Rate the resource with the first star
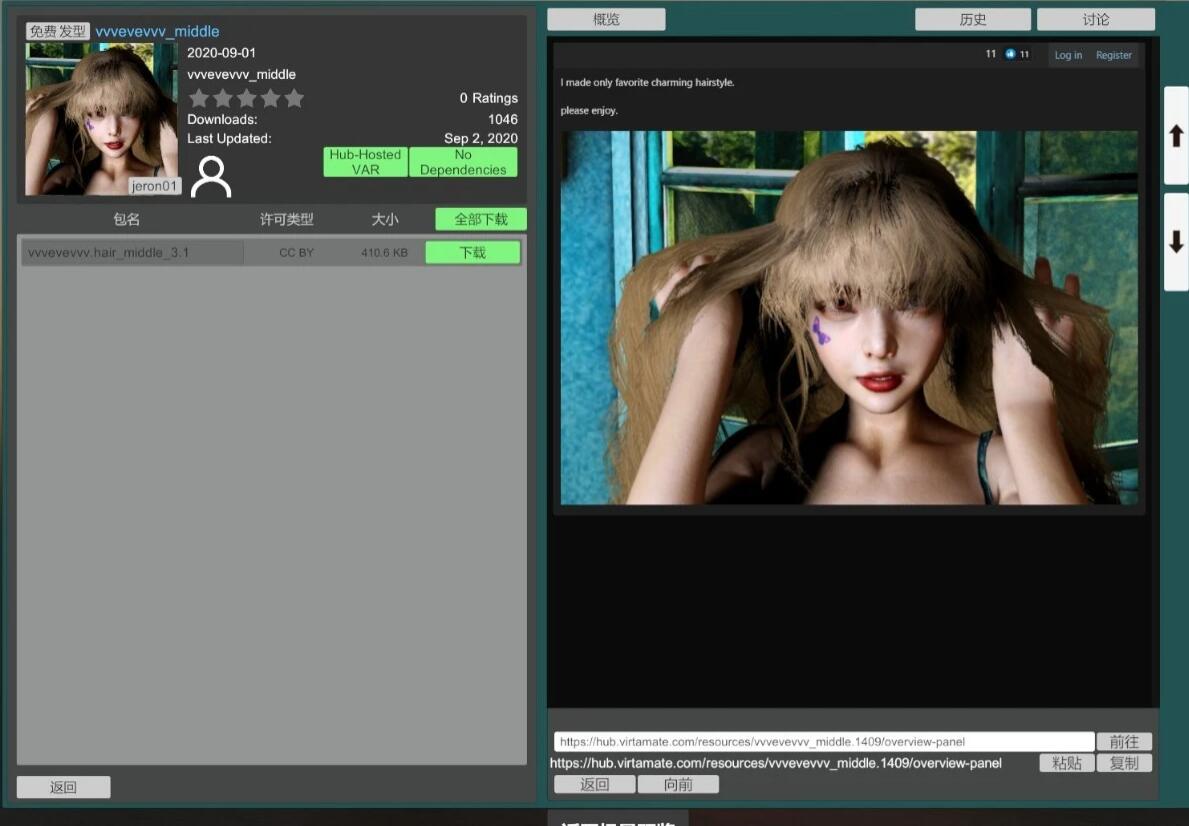Viewport: 1189px width, 826px height. click(x=199, y=98)
